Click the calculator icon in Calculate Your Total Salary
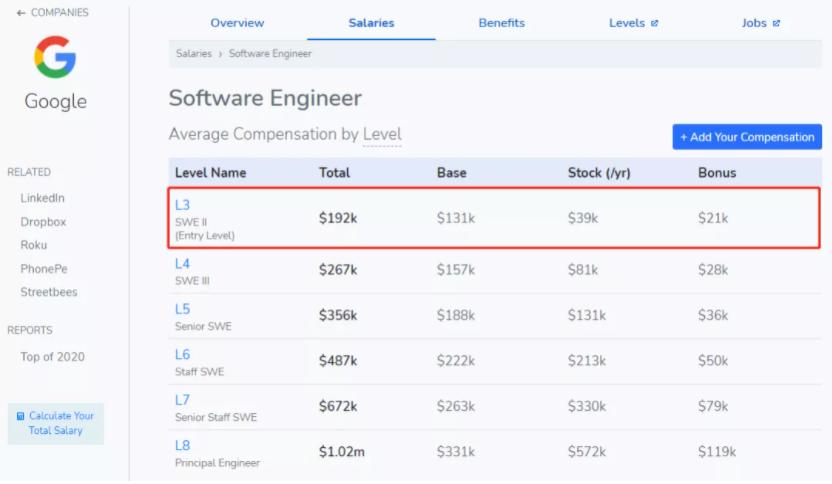The image size is (832, 484). (21, 416)
